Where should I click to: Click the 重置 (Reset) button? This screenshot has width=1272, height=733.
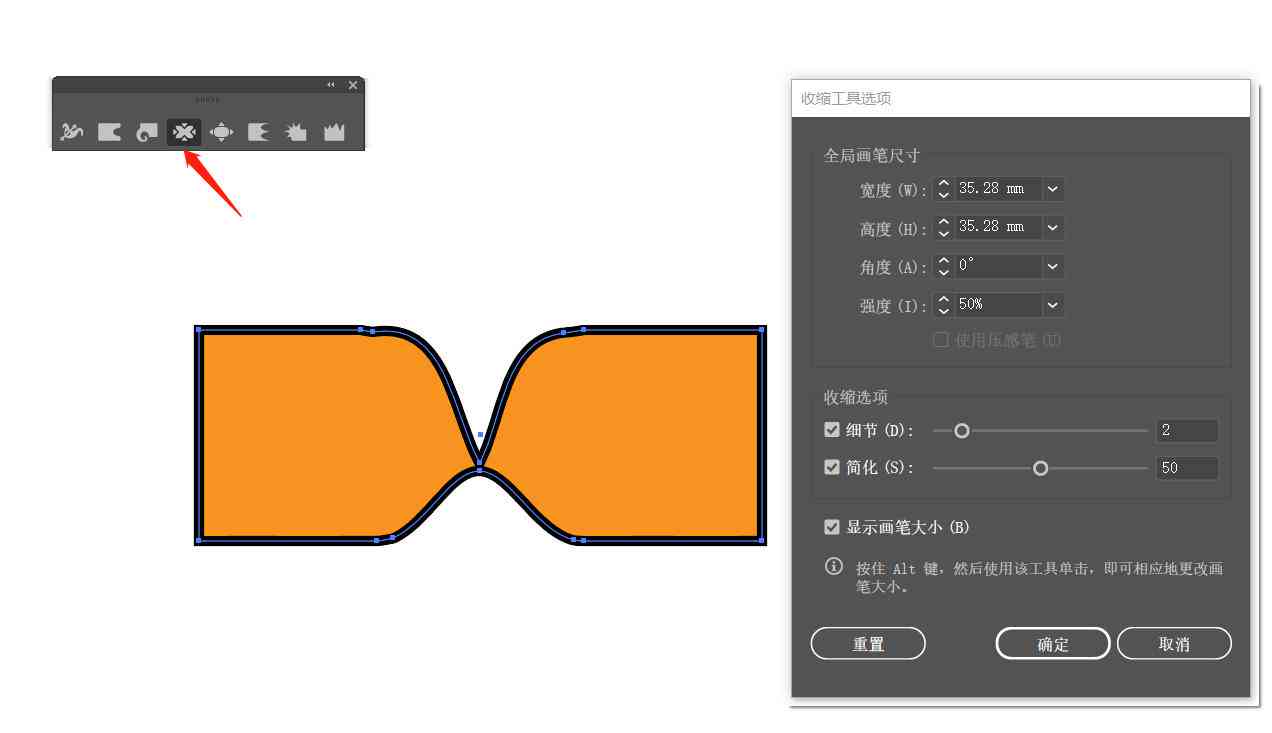(x=868, y=644)
